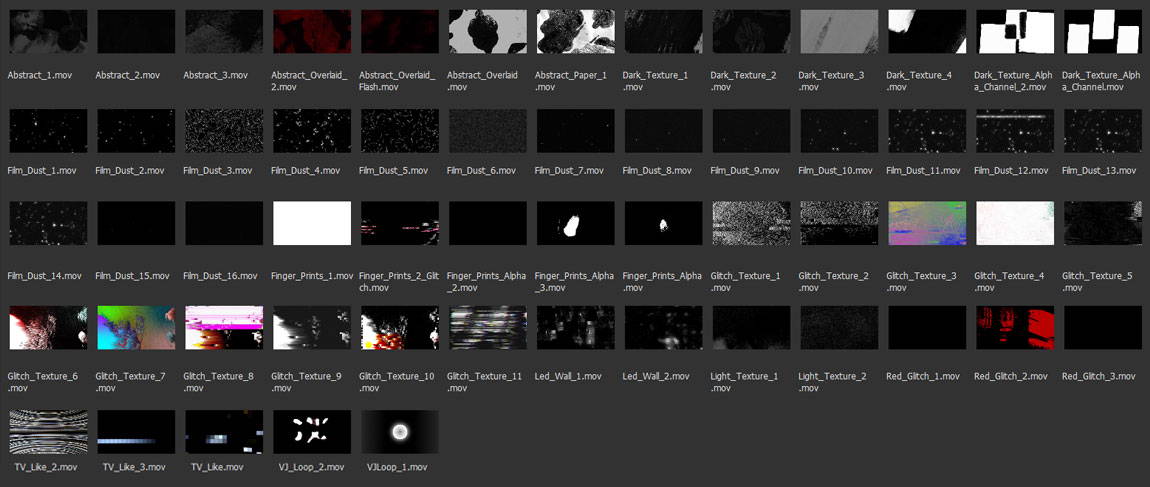Click the Film_Dust_6.mov file name
Screen dimensions: 1150x487
(481, 171)
